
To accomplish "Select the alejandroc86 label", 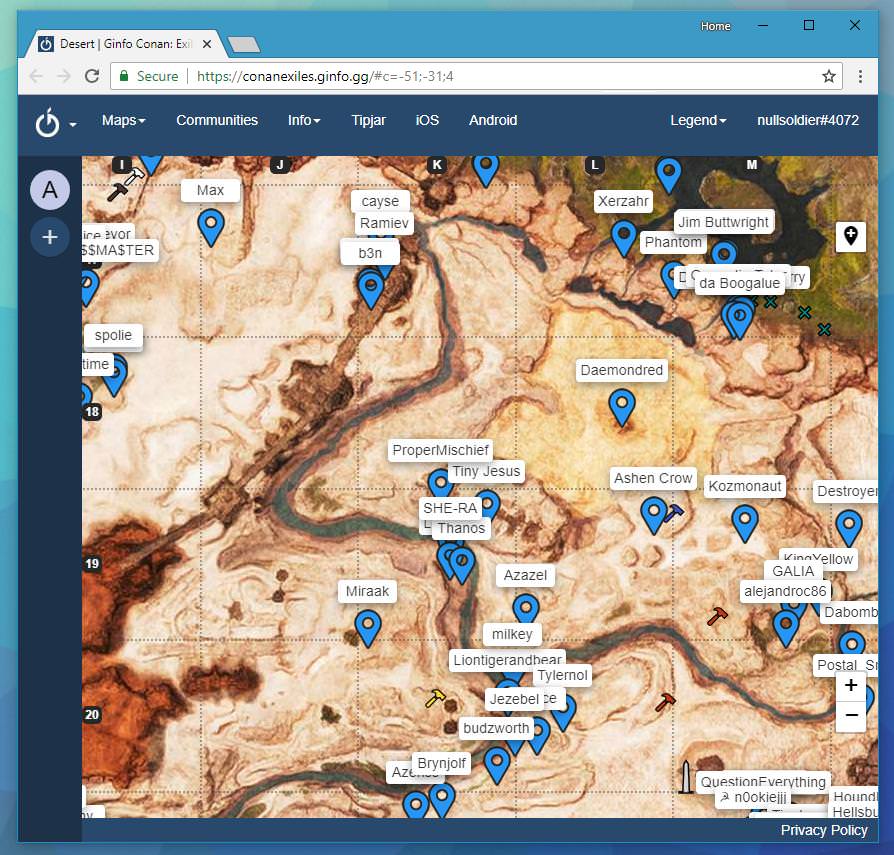I will [x=785, y=591].
